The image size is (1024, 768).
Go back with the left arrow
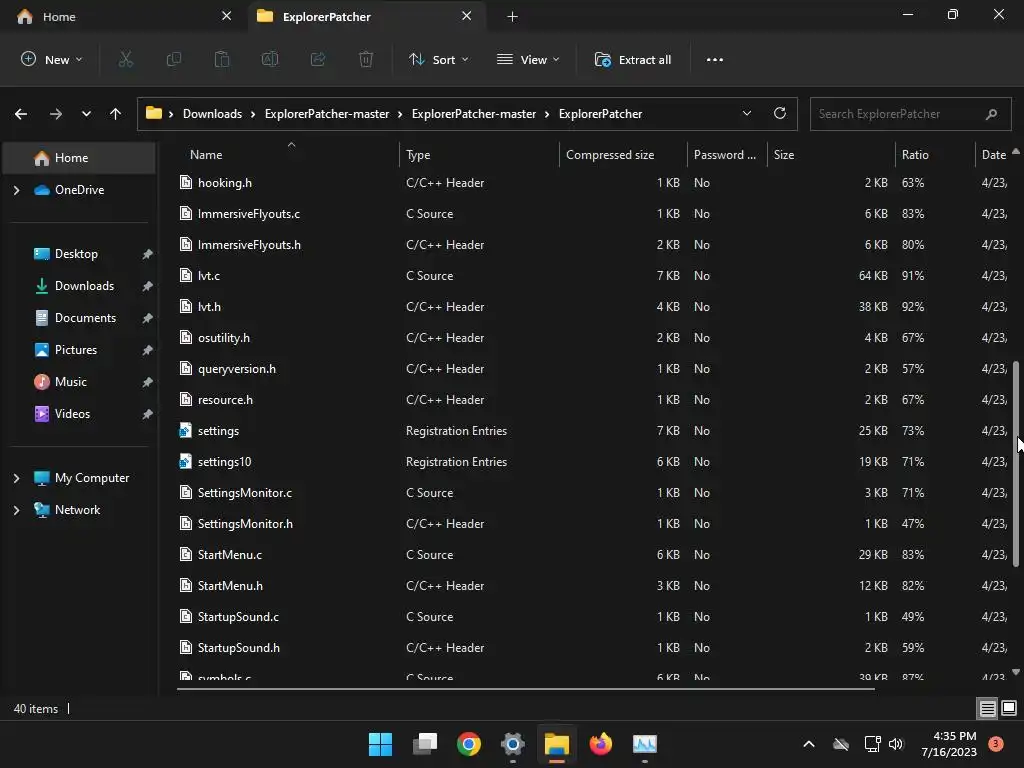[x=21, y=114]
